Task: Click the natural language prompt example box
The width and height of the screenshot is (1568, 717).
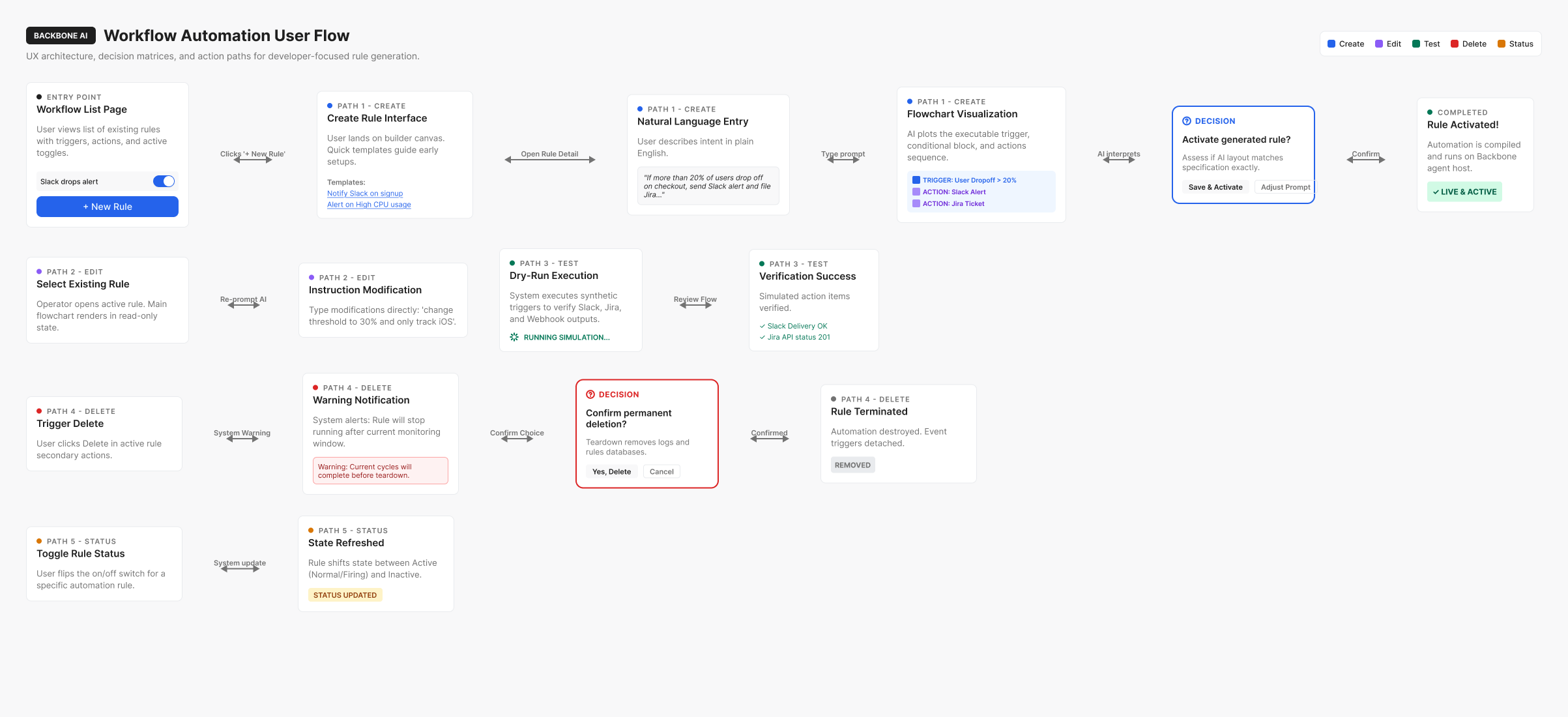Action: [x=708, y=186]
